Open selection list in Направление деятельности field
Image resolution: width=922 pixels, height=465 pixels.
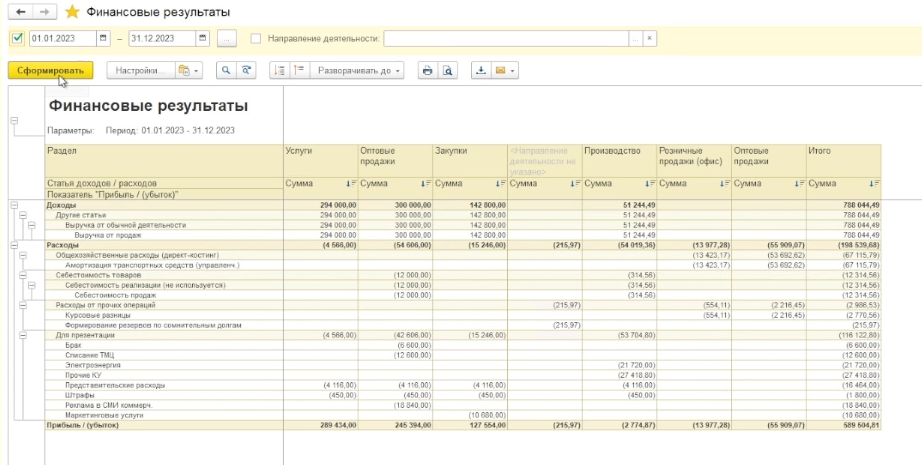(635, 39)
